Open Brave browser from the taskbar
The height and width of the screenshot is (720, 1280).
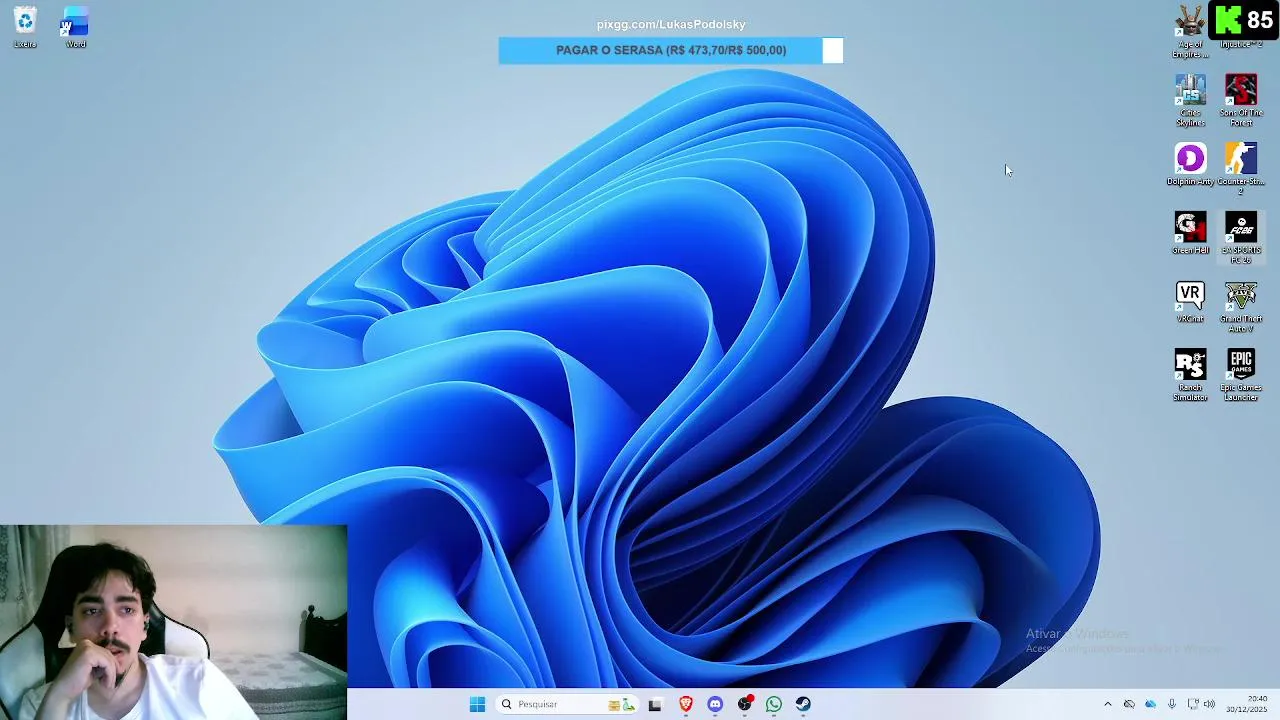pos(685,704)
